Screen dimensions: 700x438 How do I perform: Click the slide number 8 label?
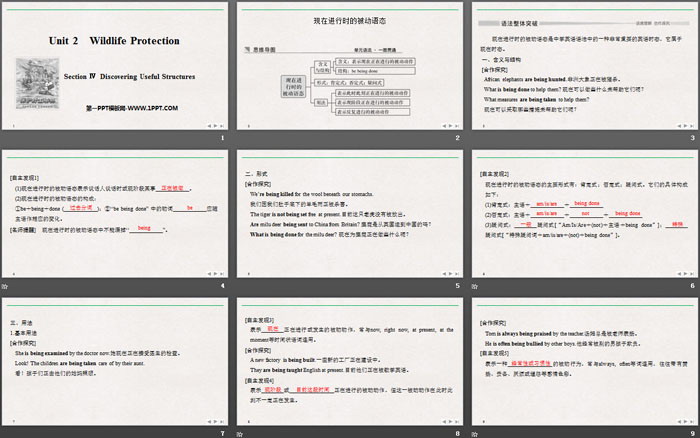point(457,432)
